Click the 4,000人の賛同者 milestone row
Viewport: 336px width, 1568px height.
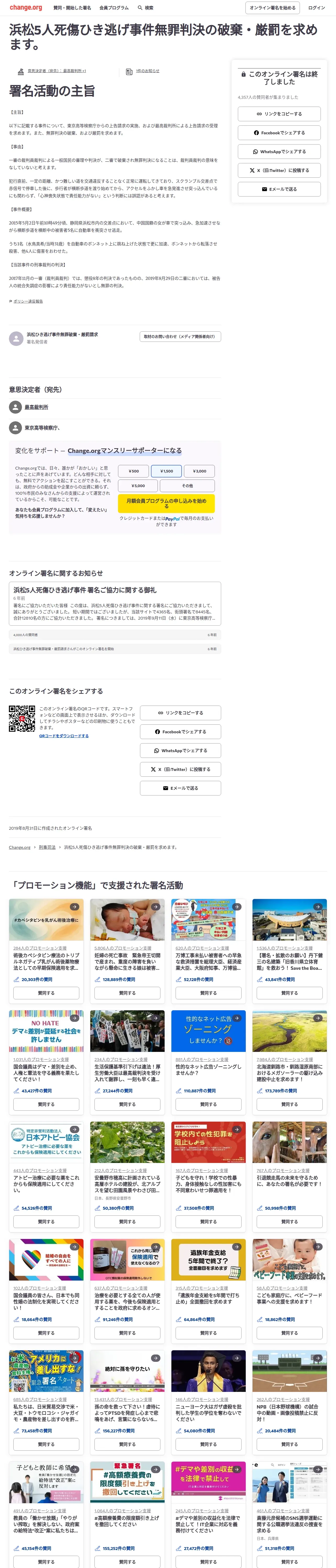115,635
